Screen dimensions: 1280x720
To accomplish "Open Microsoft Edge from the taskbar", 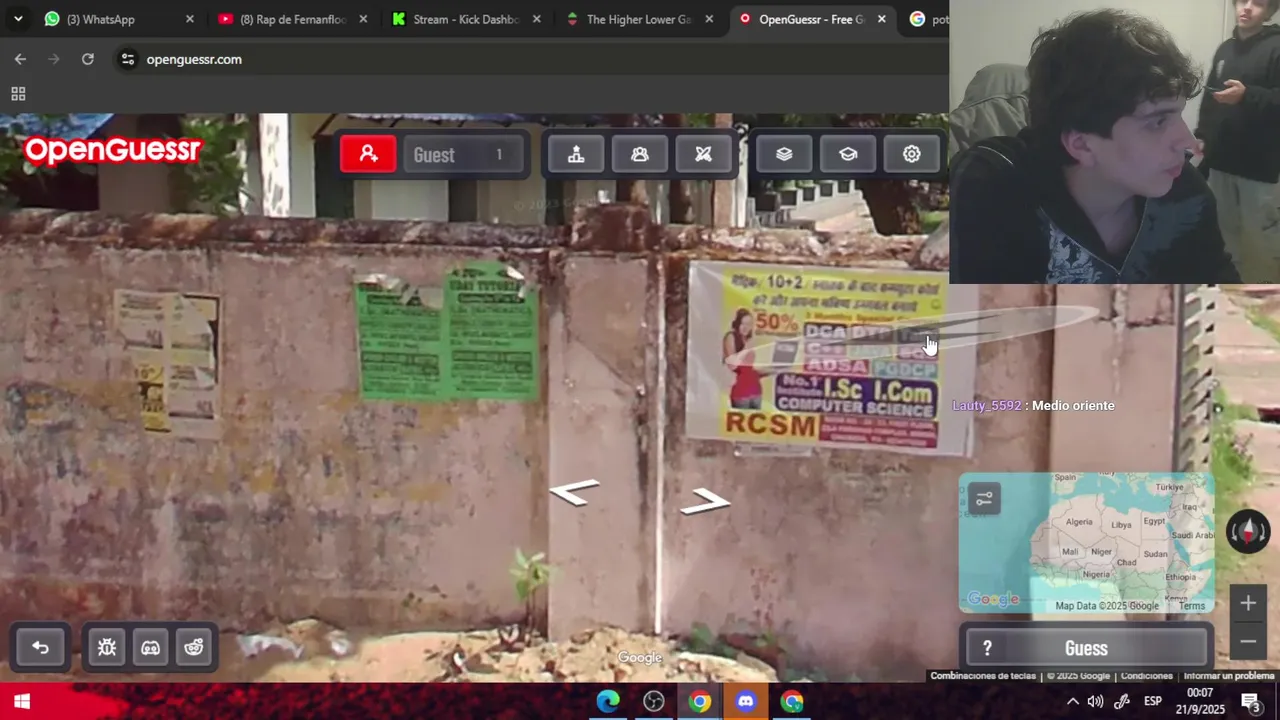I will [x=608, y=701].
